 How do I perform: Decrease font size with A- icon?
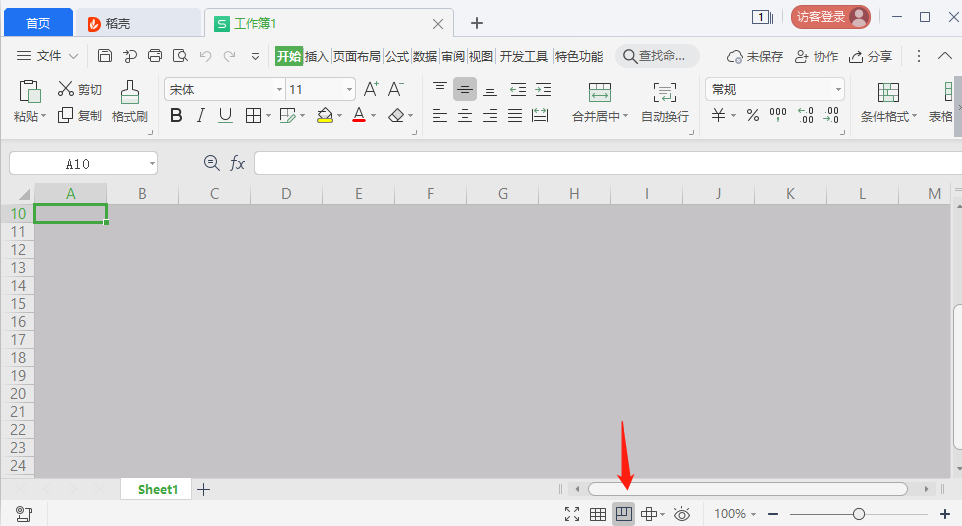pyautogui.click(x=396, y=89)
